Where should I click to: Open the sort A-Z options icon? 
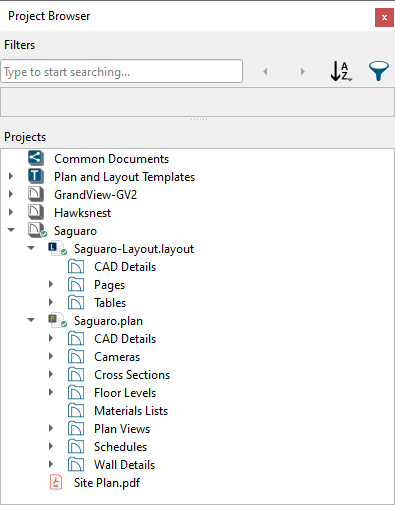(x=341, y=71)
